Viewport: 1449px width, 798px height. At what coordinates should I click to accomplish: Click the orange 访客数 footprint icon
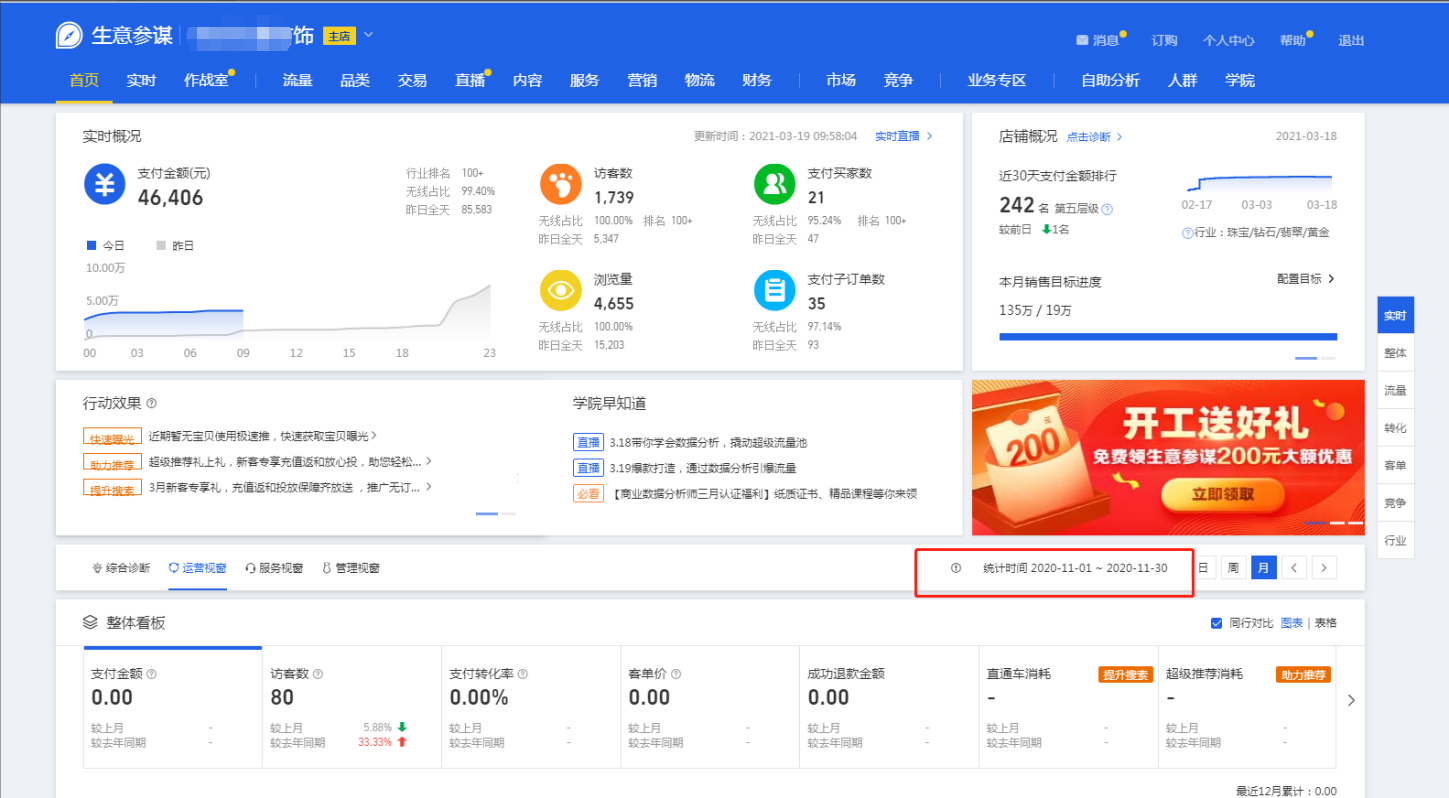click(x=561, y=184)
